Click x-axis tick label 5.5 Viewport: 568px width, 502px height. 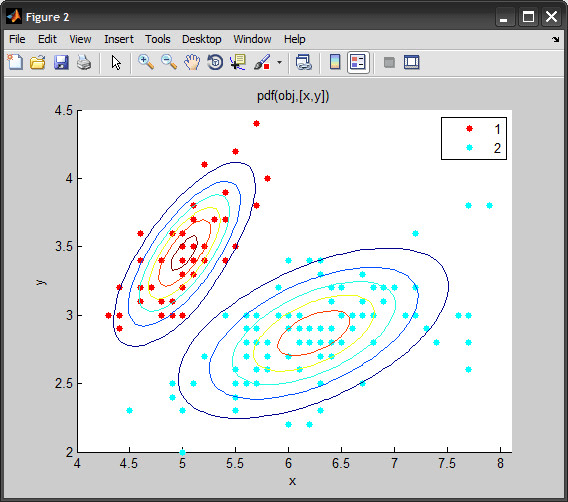pos(235,464)
